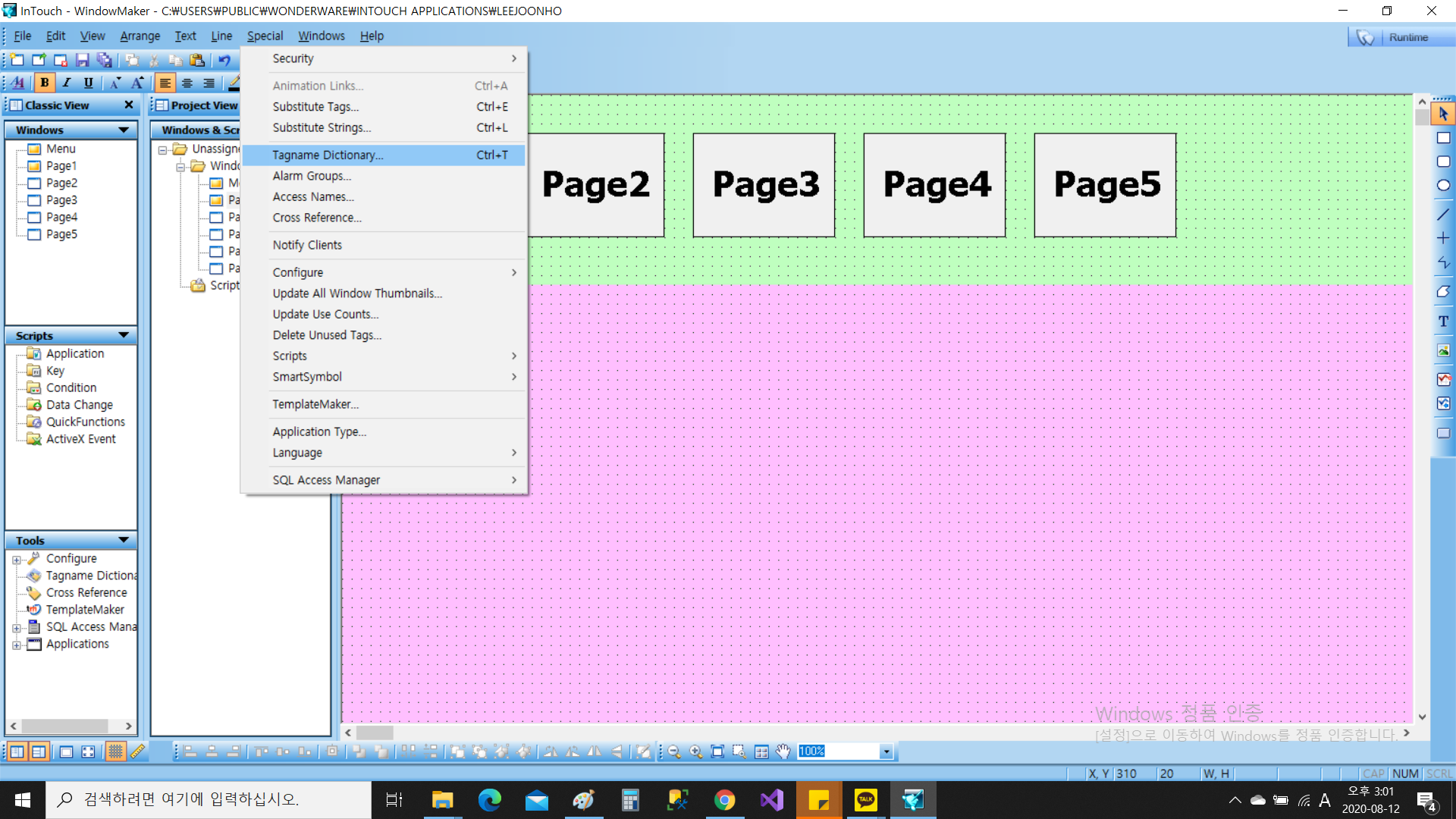This screenshot has height=819, width=1456.
Task: Toggle Snap to Grid button
Action: 115,752
